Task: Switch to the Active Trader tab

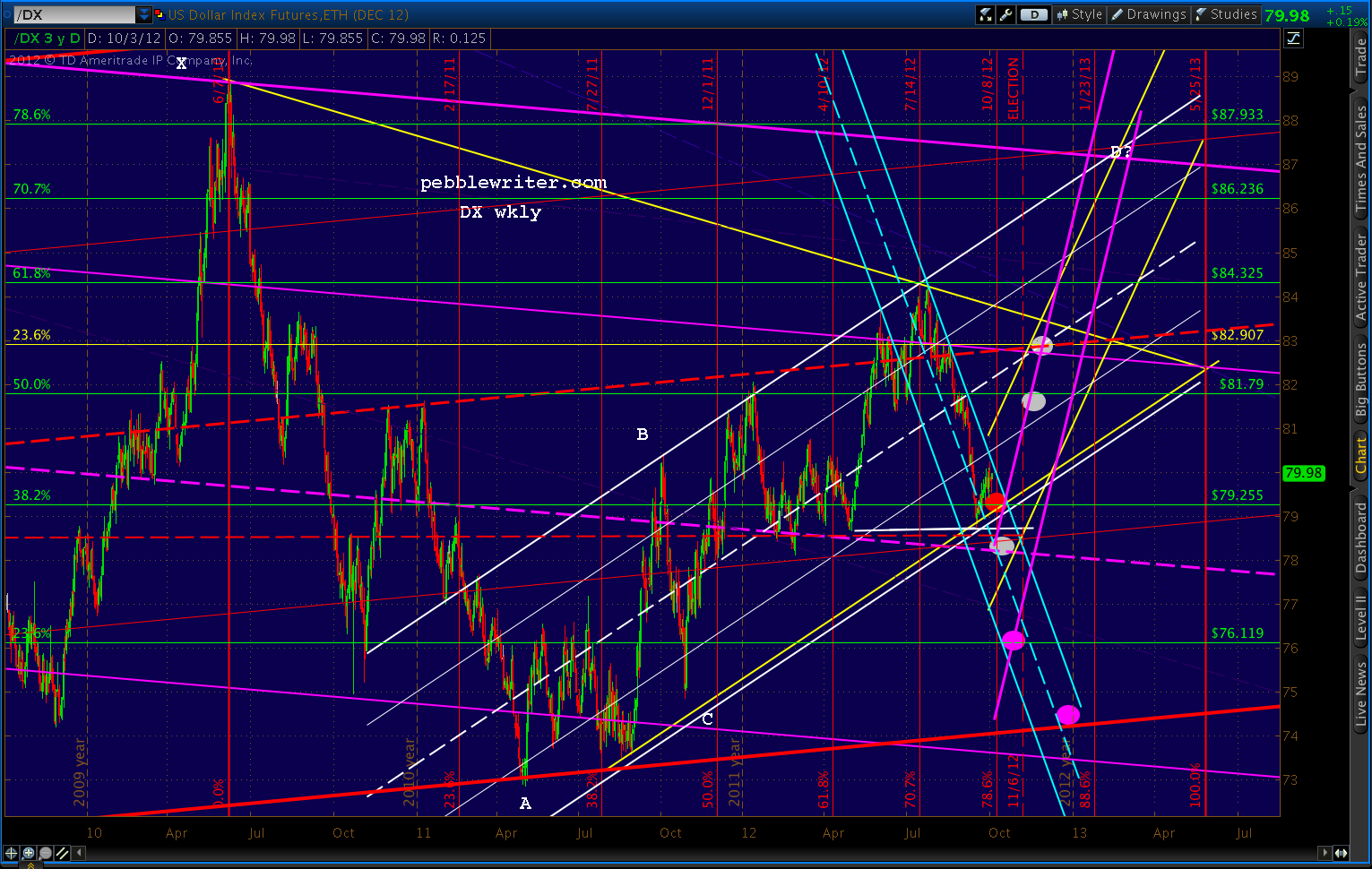Action: pos(1361,276)
